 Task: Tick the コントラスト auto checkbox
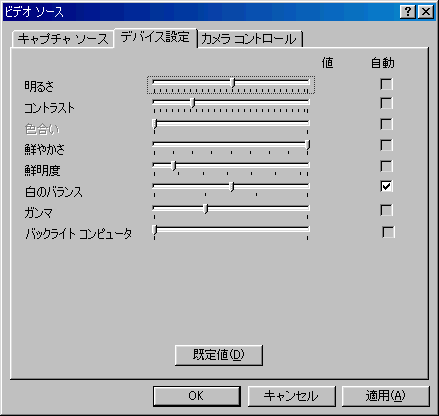(x=386, y=103)
